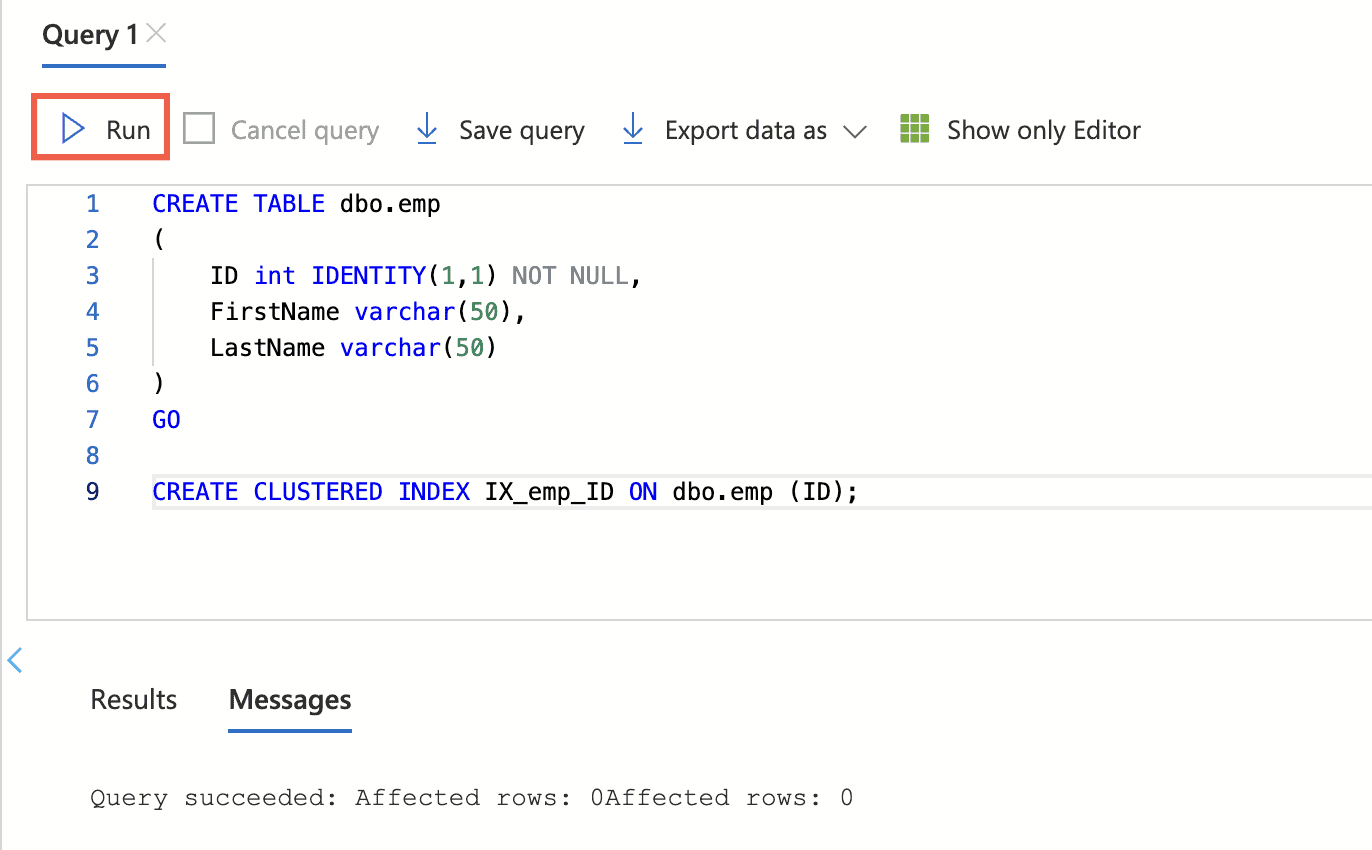Image resolution: width=1372 pixels, height=850 pixels.
Task: Switch to the Results tab
Action: [x=133, y=700]
